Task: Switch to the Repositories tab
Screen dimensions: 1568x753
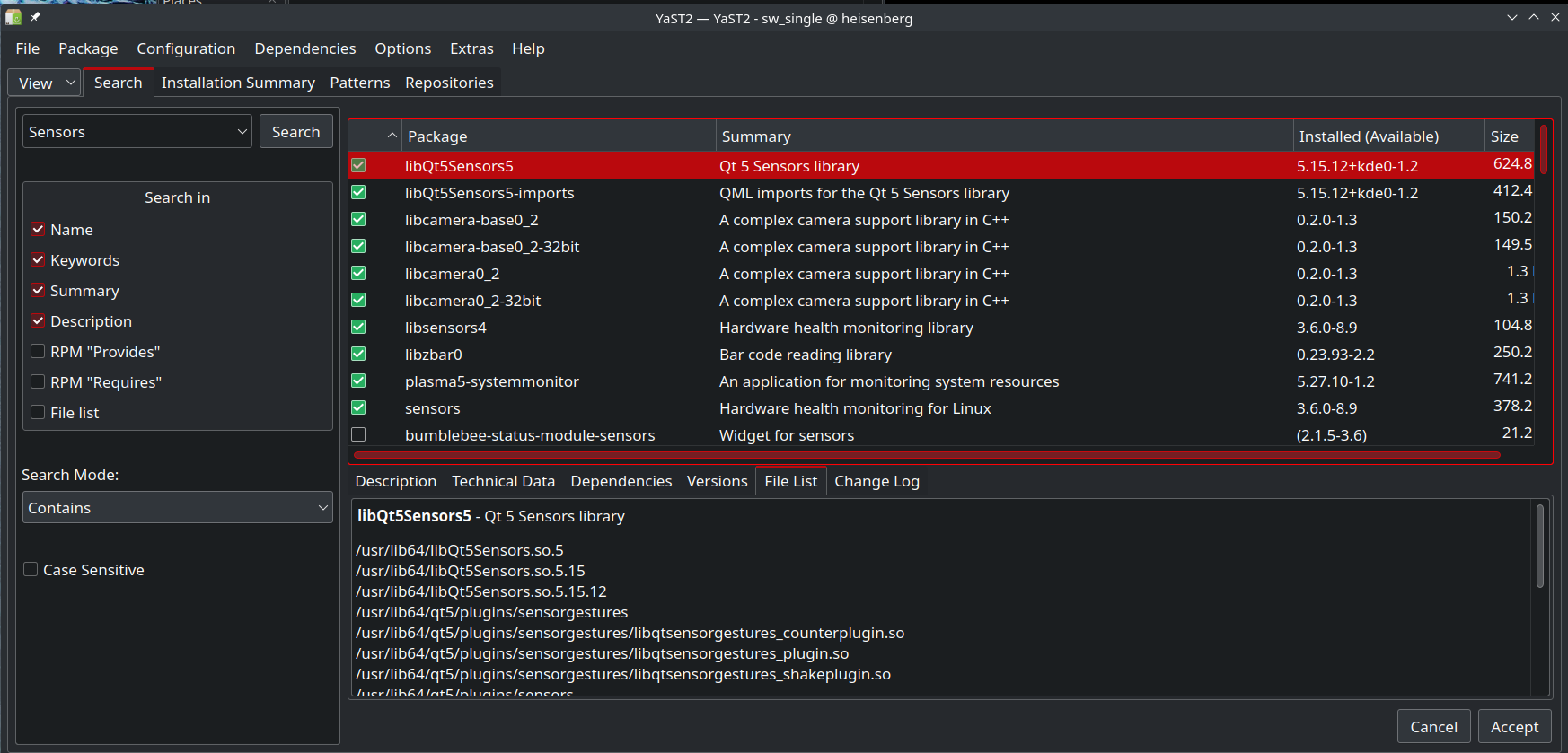Action: 449,83
